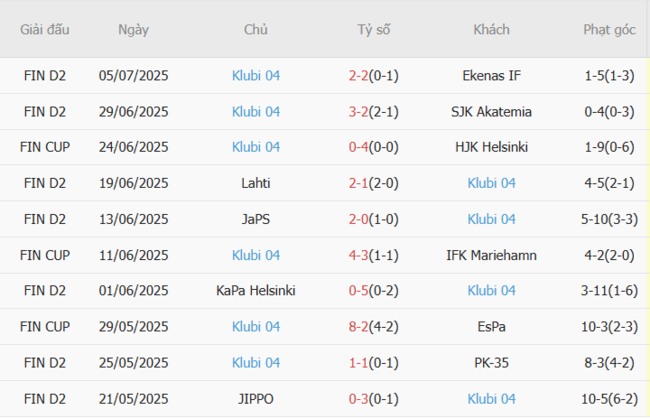Select the KaPa Helsinki home team

pyautogui.click(x=256, y=291)
